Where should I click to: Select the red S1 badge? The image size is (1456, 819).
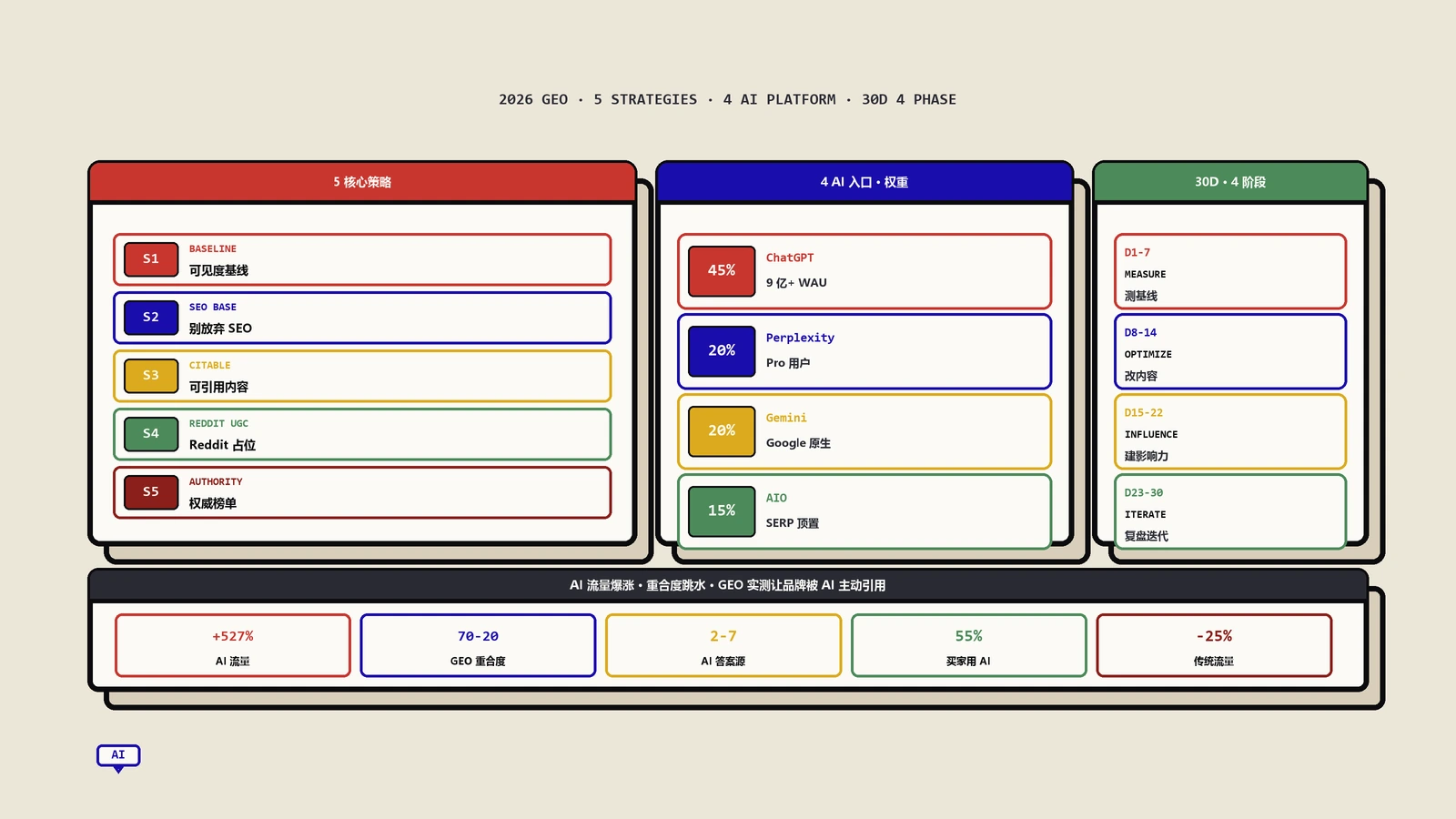click(151, 259)
